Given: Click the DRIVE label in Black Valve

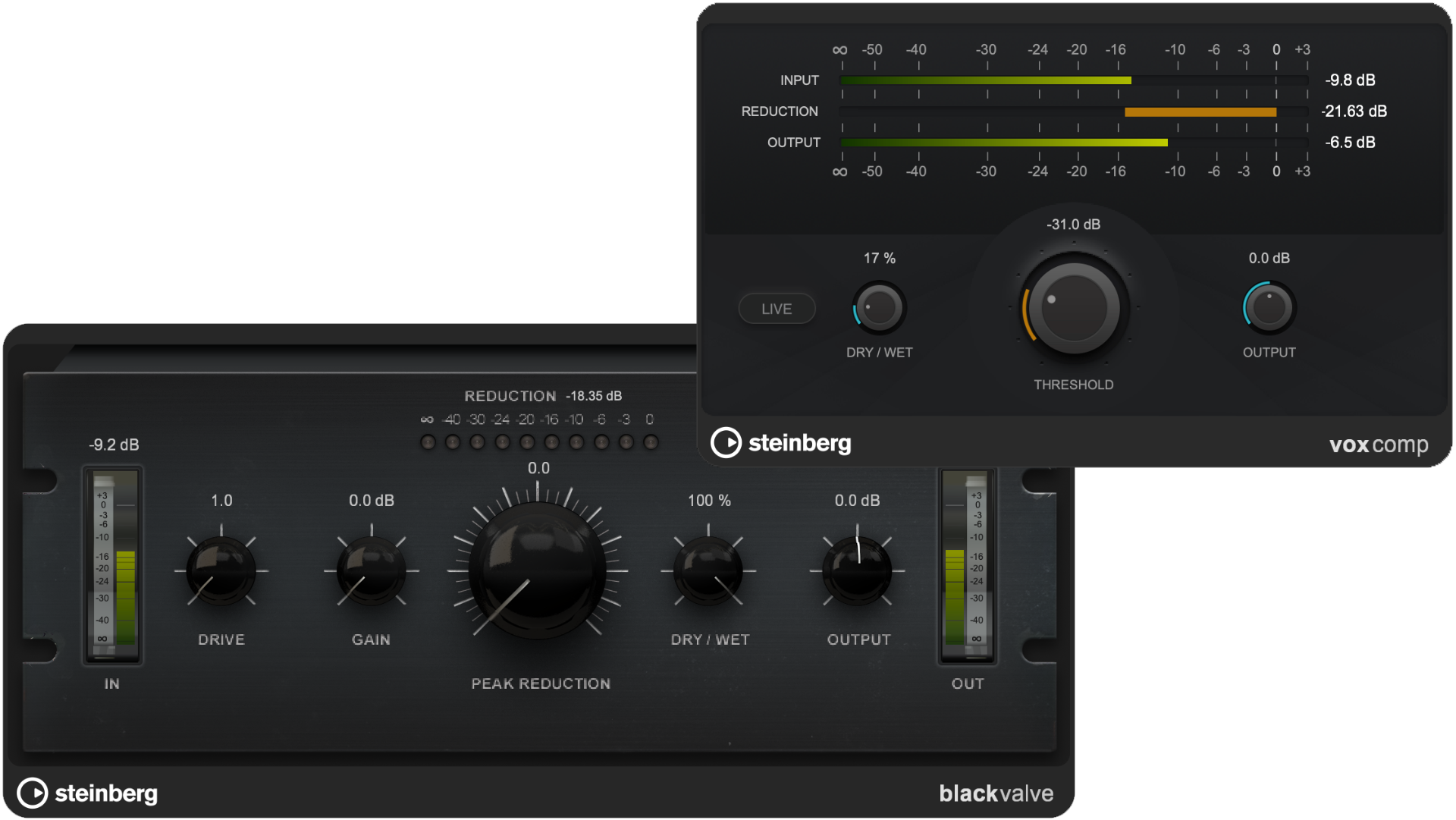Looking at the screenshot, I should [x=221, y=639].
